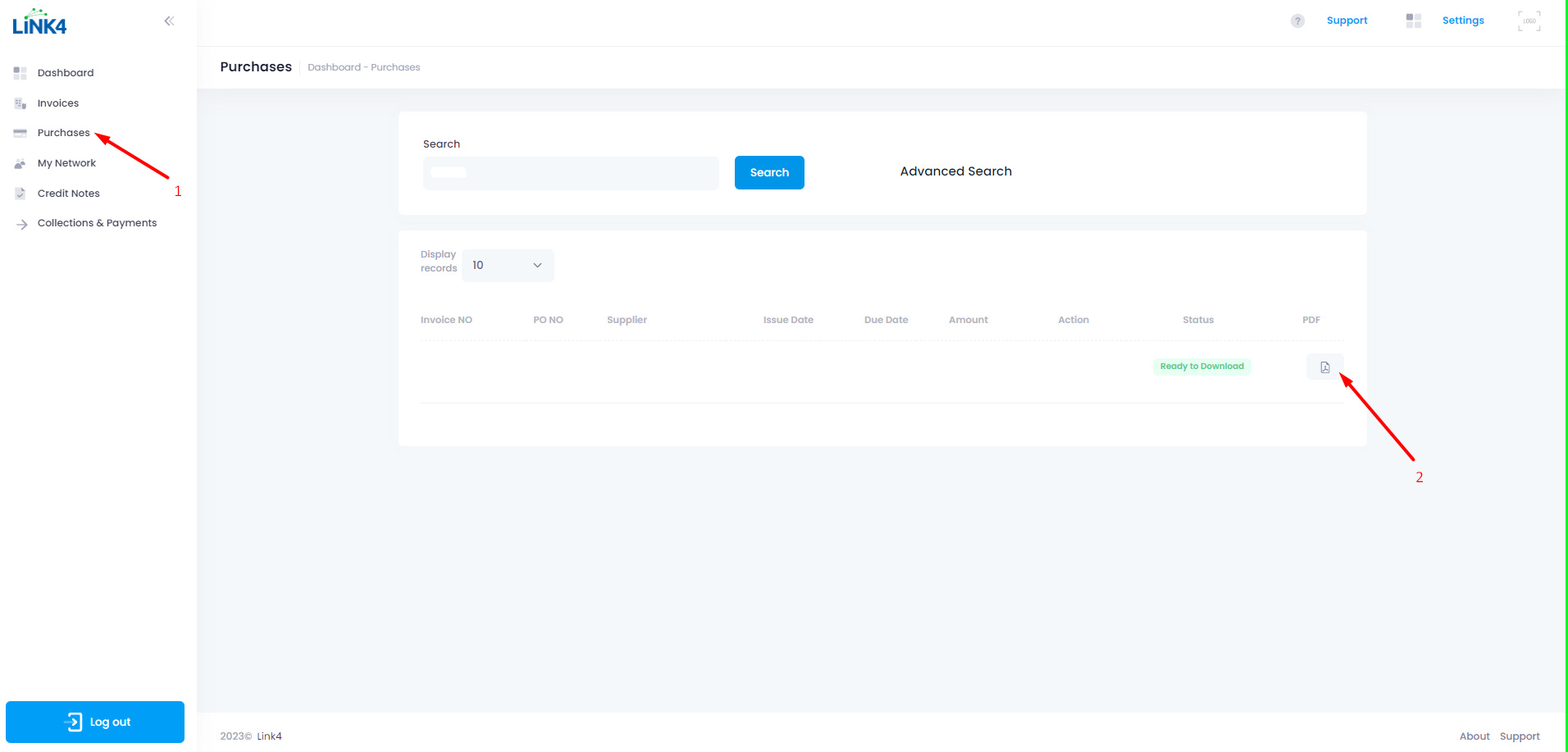Click the Status column header

[1198, 320]
